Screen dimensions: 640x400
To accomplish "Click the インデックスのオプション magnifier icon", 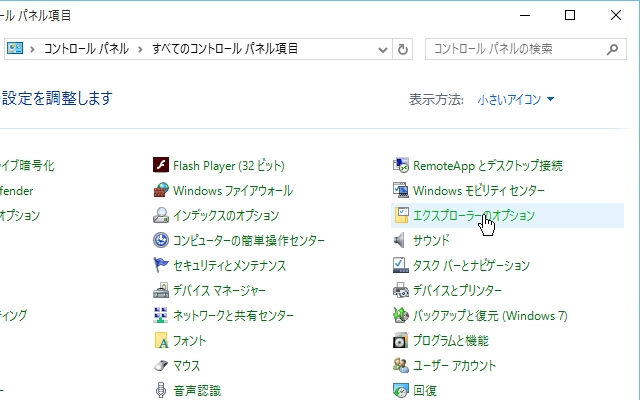I will [161, 215].
